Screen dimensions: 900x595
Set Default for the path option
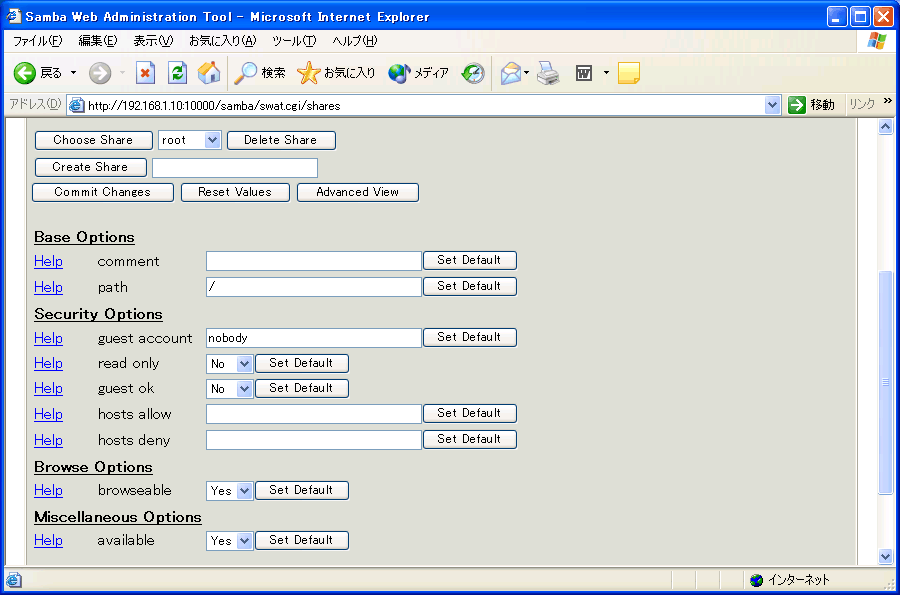coord(470,286)
